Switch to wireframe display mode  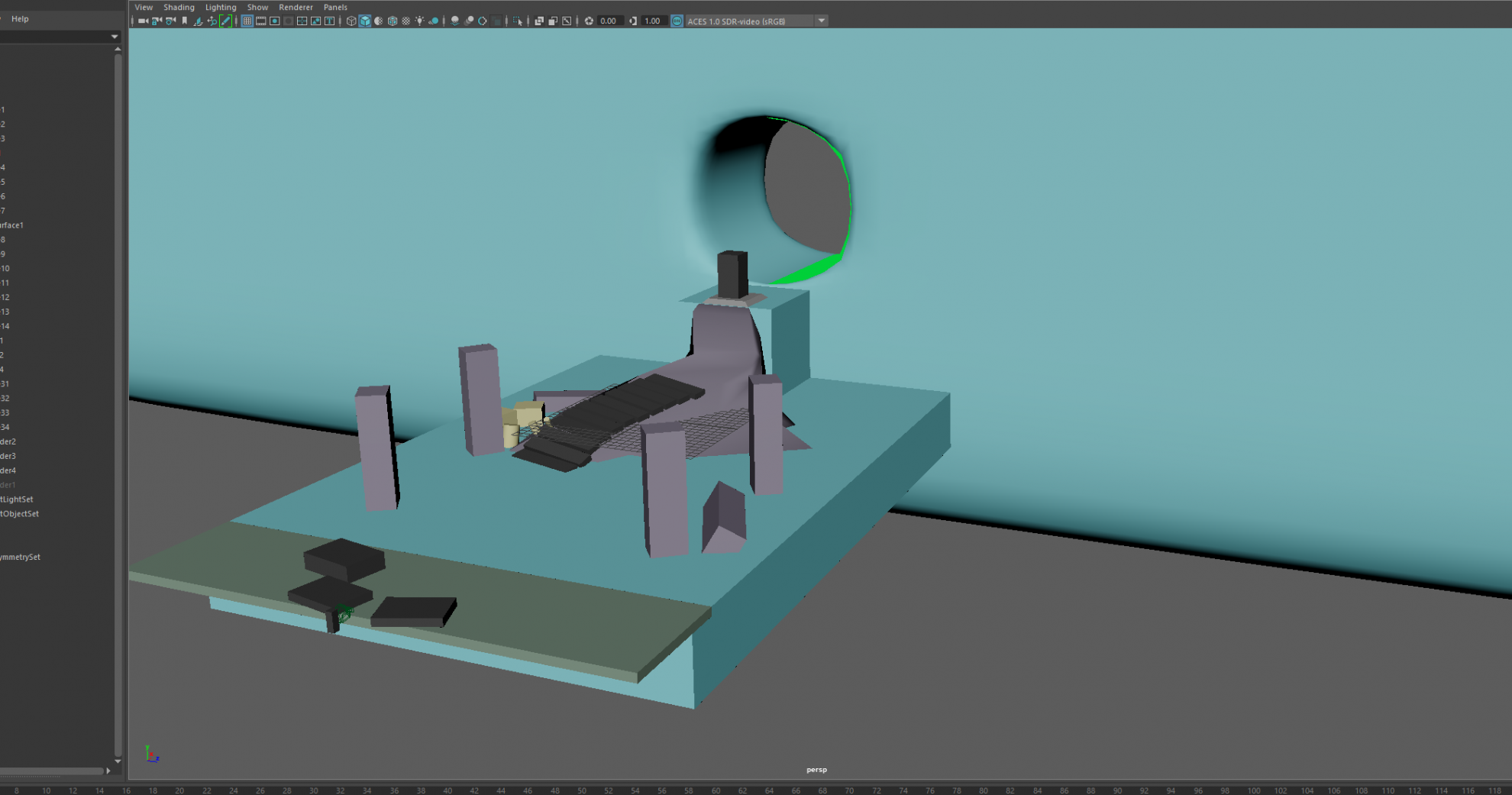coord(351,21)
